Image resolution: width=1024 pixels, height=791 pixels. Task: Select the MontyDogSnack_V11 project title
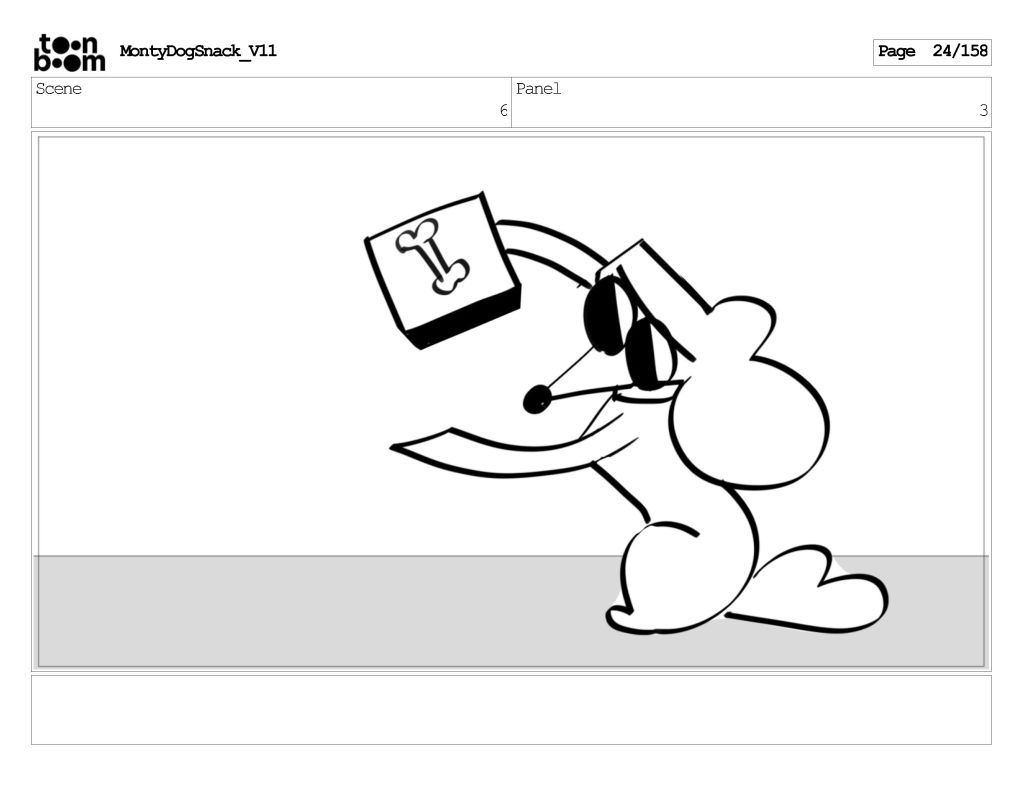point(198,51)
